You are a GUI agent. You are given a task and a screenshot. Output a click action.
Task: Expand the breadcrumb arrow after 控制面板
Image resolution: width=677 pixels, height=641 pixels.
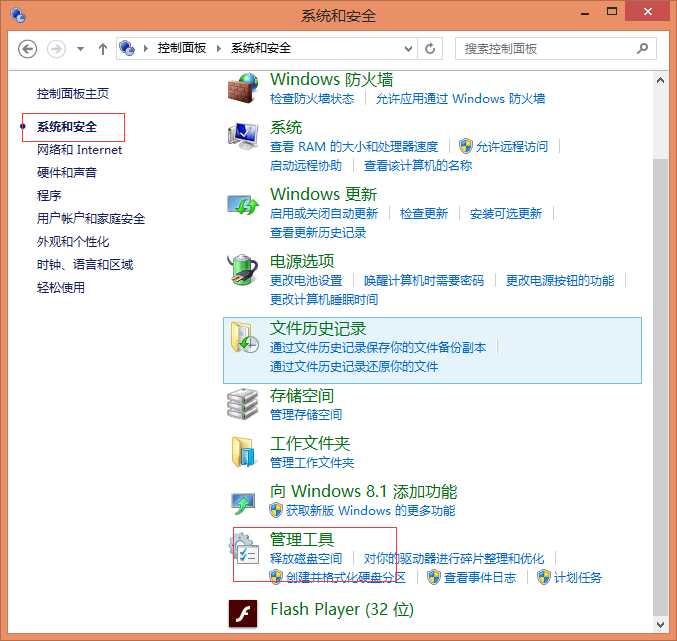(219, 48)
